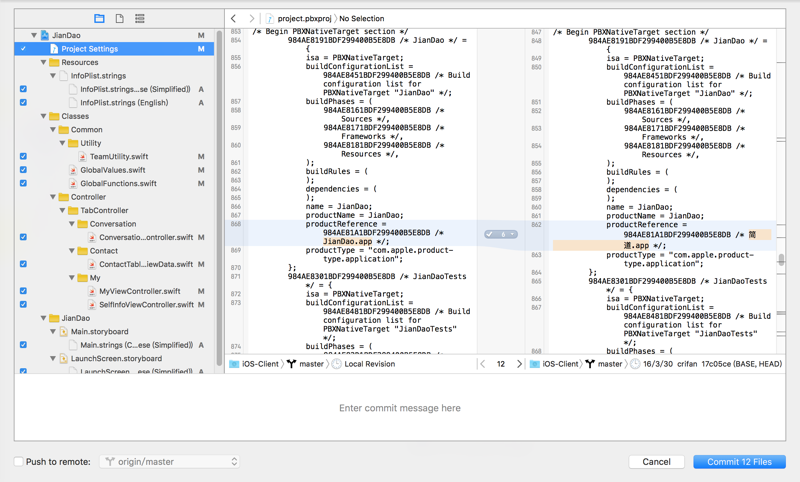Click project.pbxproj in the breadcrumb bar
800x482 pixels.
[x=304, y=18]
